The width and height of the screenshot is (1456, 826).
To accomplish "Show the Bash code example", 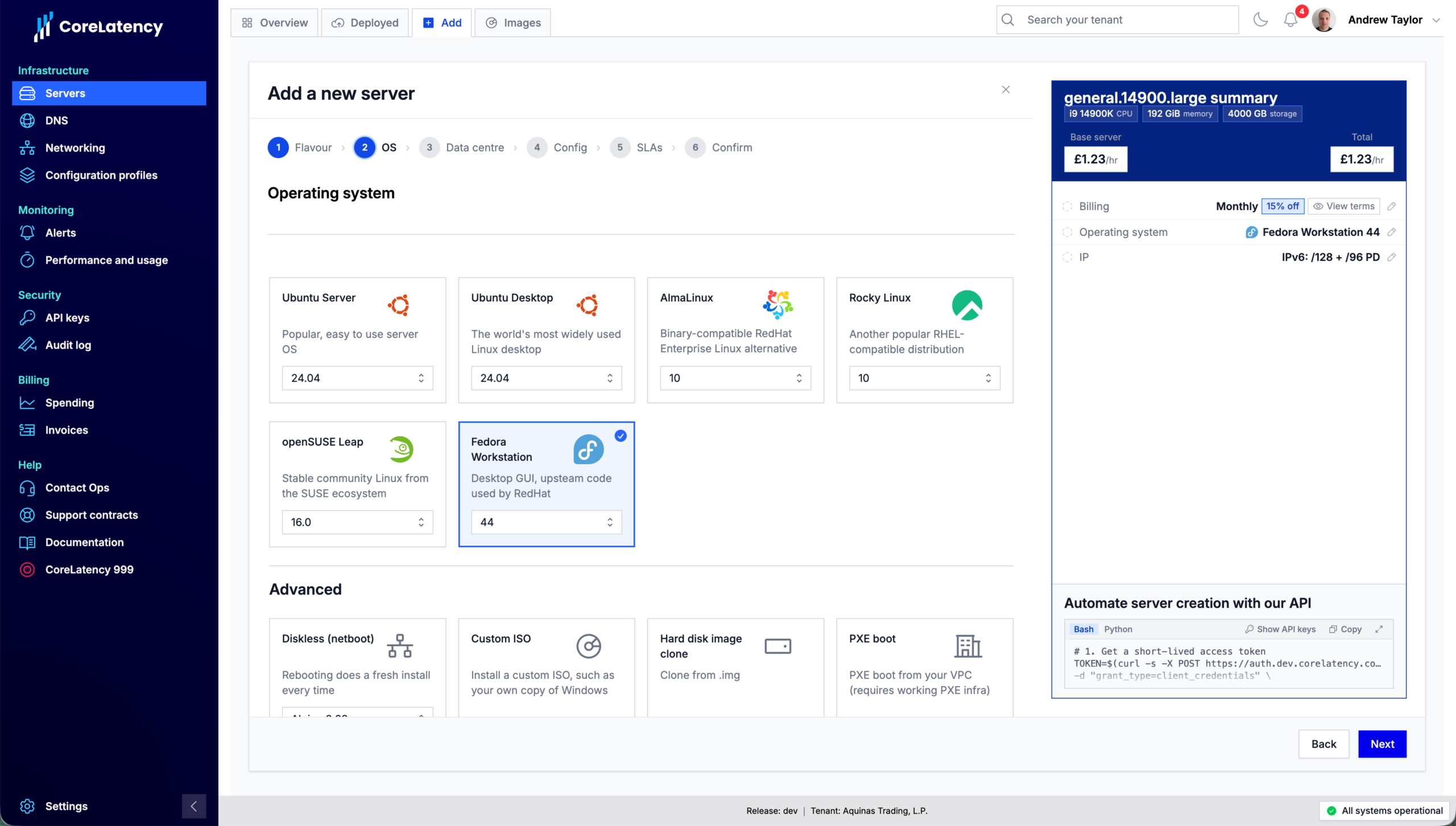I will 1083,629.
